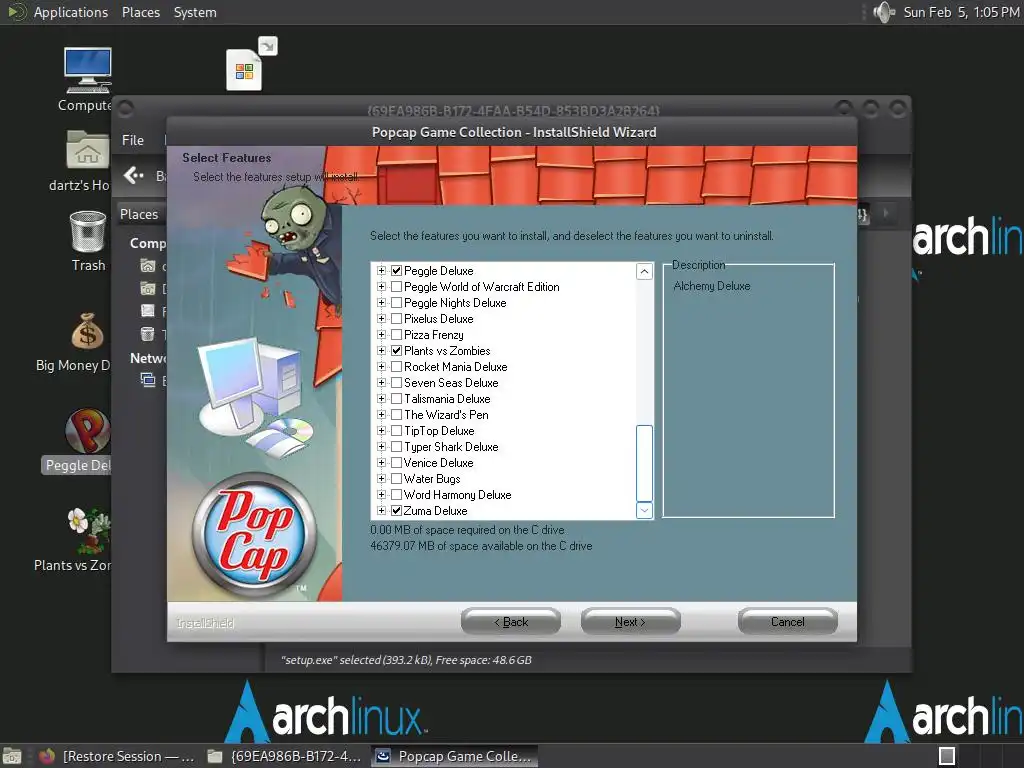Image resolution: width=1024 pixels, height=768 pixels.
Task: Select the Venice Deluxe feature label
Action: tap(438, 462)
